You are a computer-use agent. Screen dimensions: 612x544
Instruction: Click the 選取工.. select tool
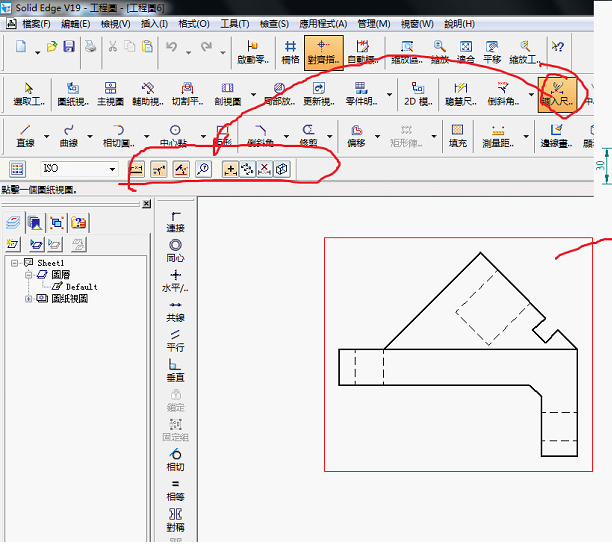pos(29,94)
